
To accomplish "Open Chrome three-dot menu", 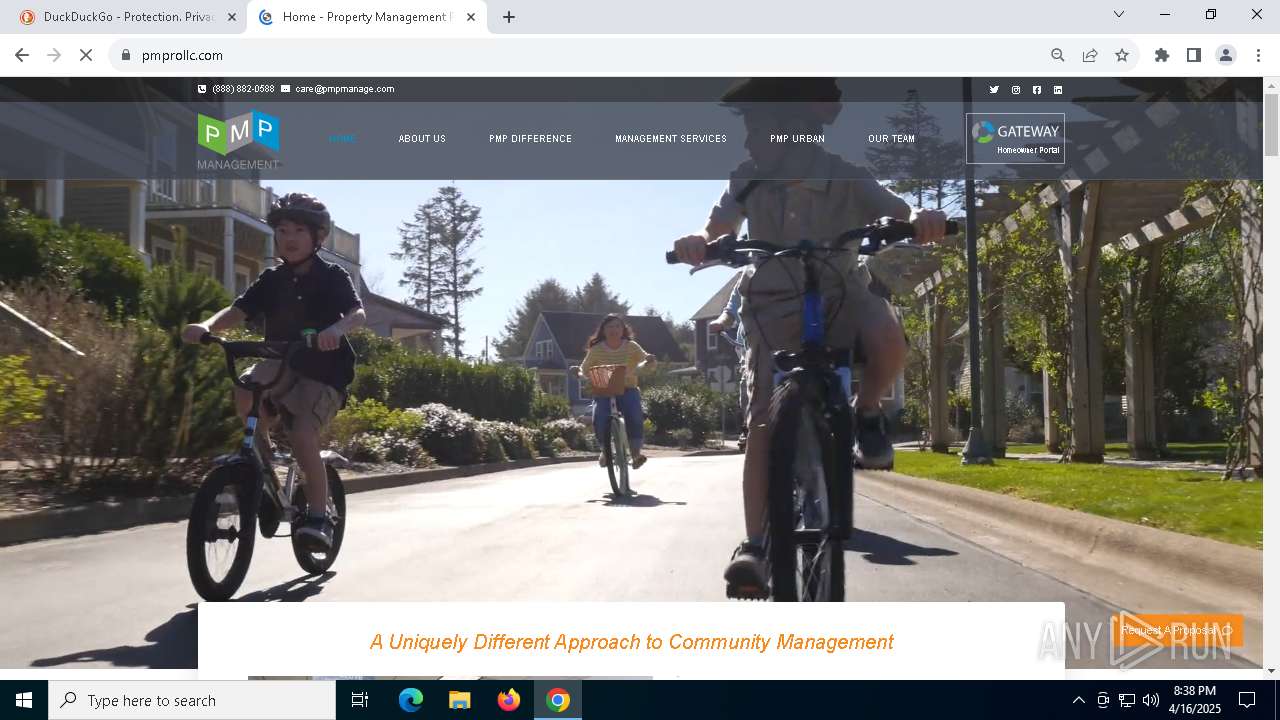I will point(1258,55).
